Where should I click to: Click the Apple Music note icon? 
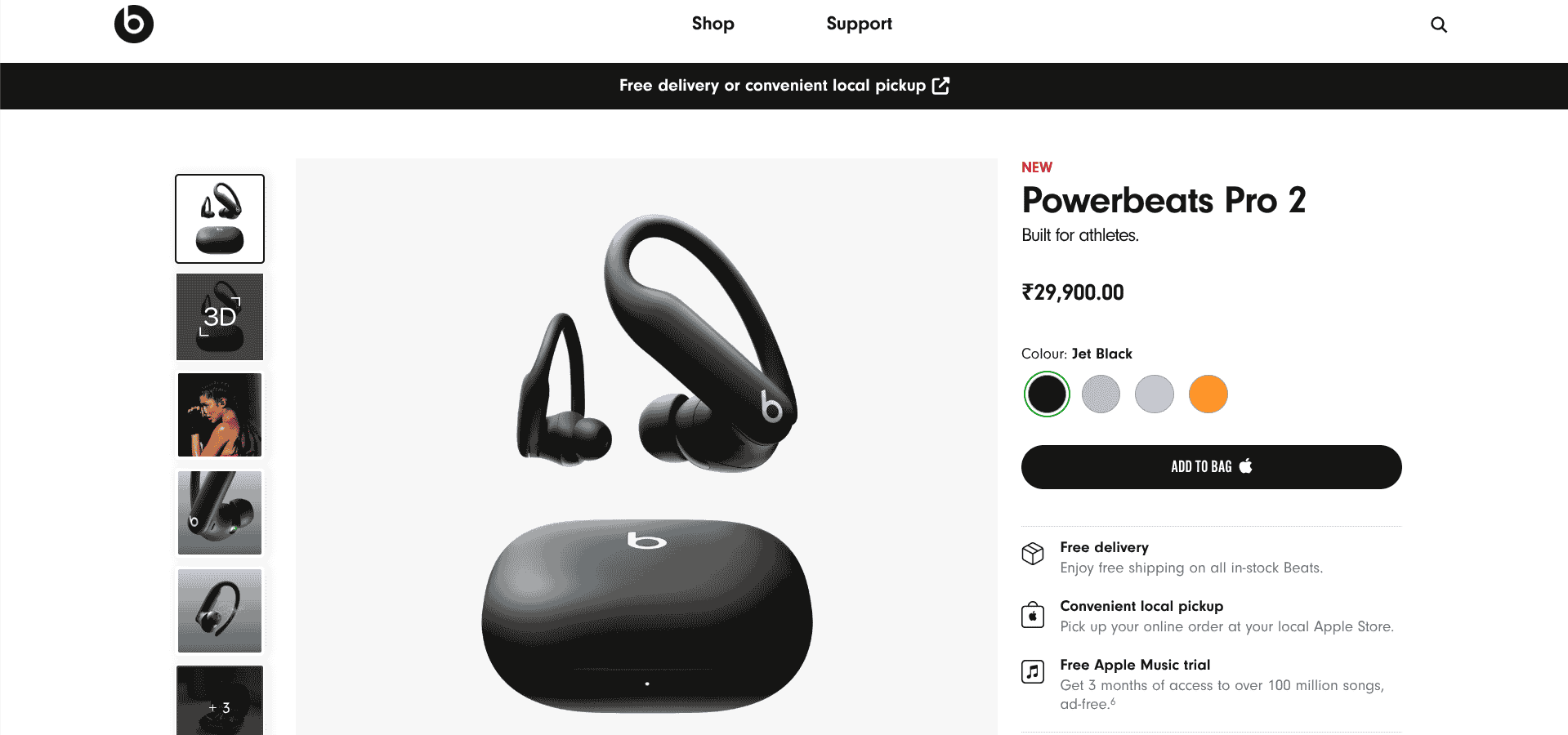coord(1033,671)
